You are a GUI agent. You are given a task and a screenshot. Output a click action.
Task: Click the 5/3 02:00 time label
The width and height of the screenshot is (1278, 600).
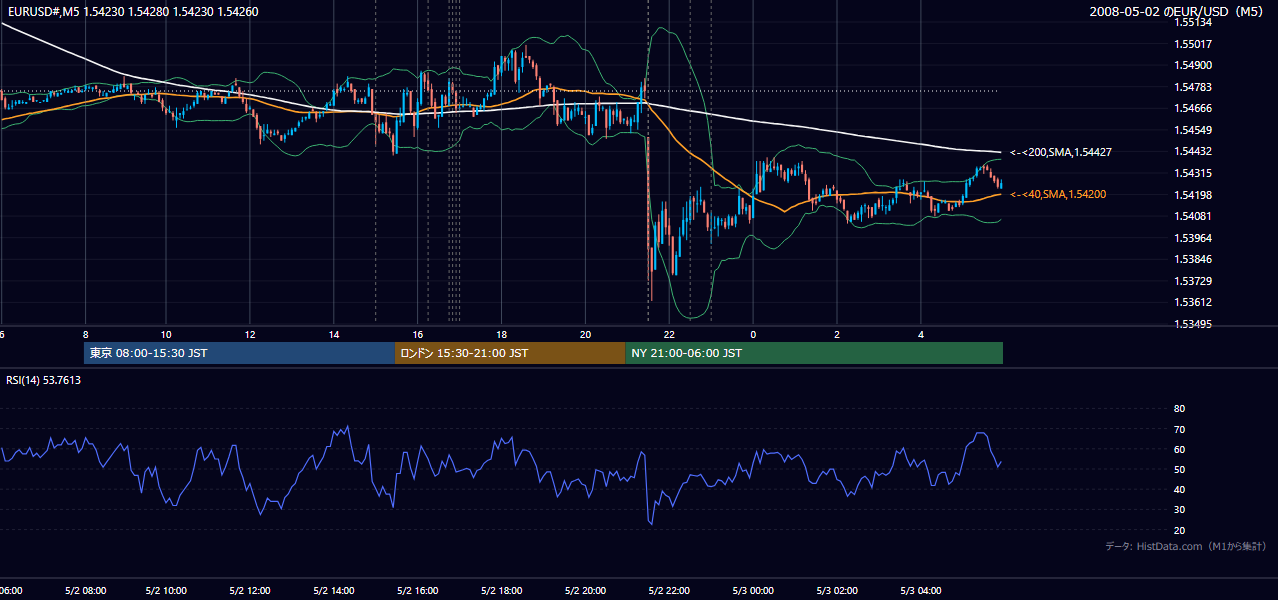(x=838, y=591)
